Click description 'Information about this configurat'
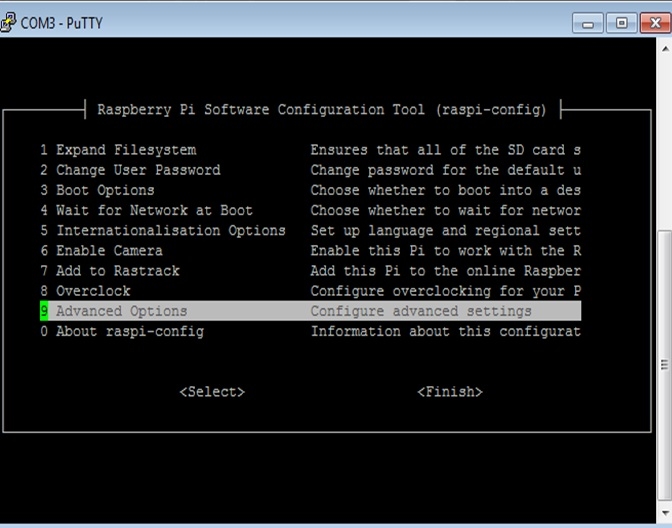The height and width of the screenshot is (528, 672). 446,331
